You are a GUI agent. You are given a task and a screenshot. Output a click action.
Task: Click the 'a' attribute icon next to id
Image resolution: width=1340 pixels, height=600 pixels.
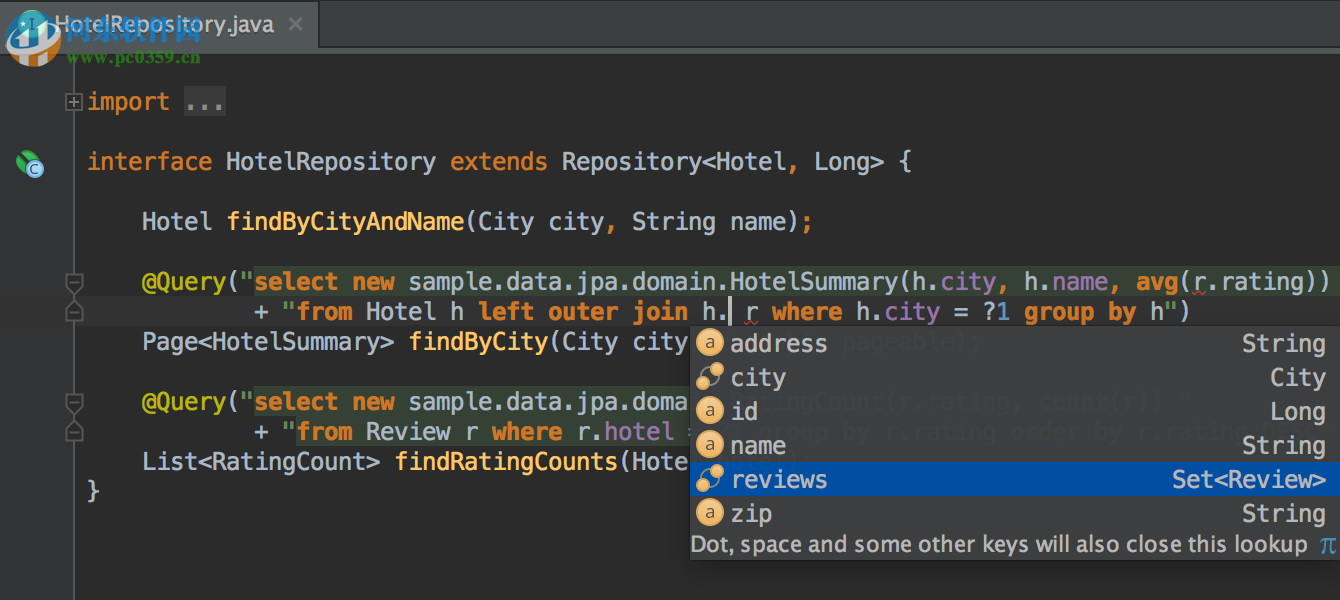710,411
